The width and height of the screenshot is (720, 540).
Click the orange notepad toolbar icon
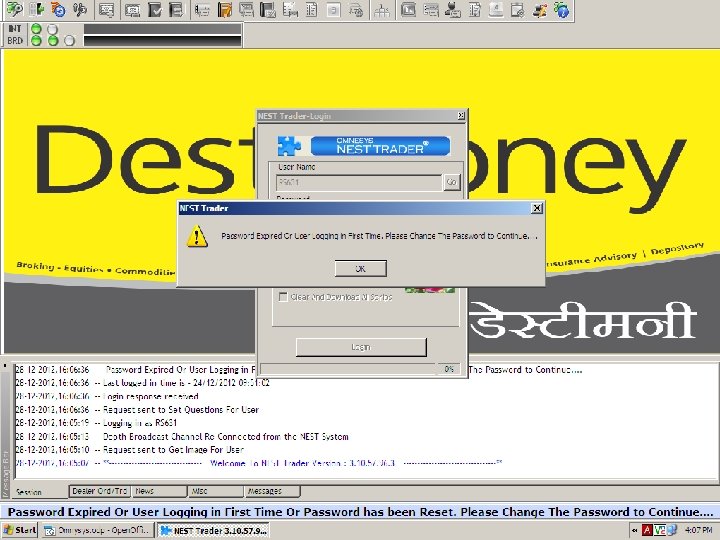[x=225, y=9]
